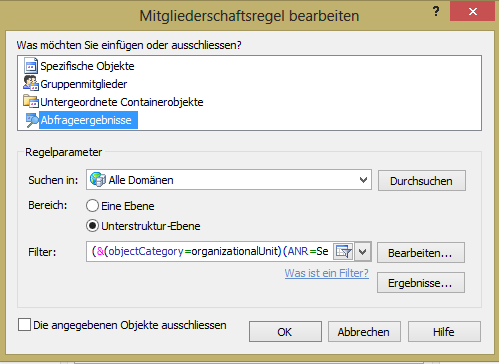Click the Durchsuchen button
The width and height of the screenshot is (499, 364).
[x=422, y=181]
